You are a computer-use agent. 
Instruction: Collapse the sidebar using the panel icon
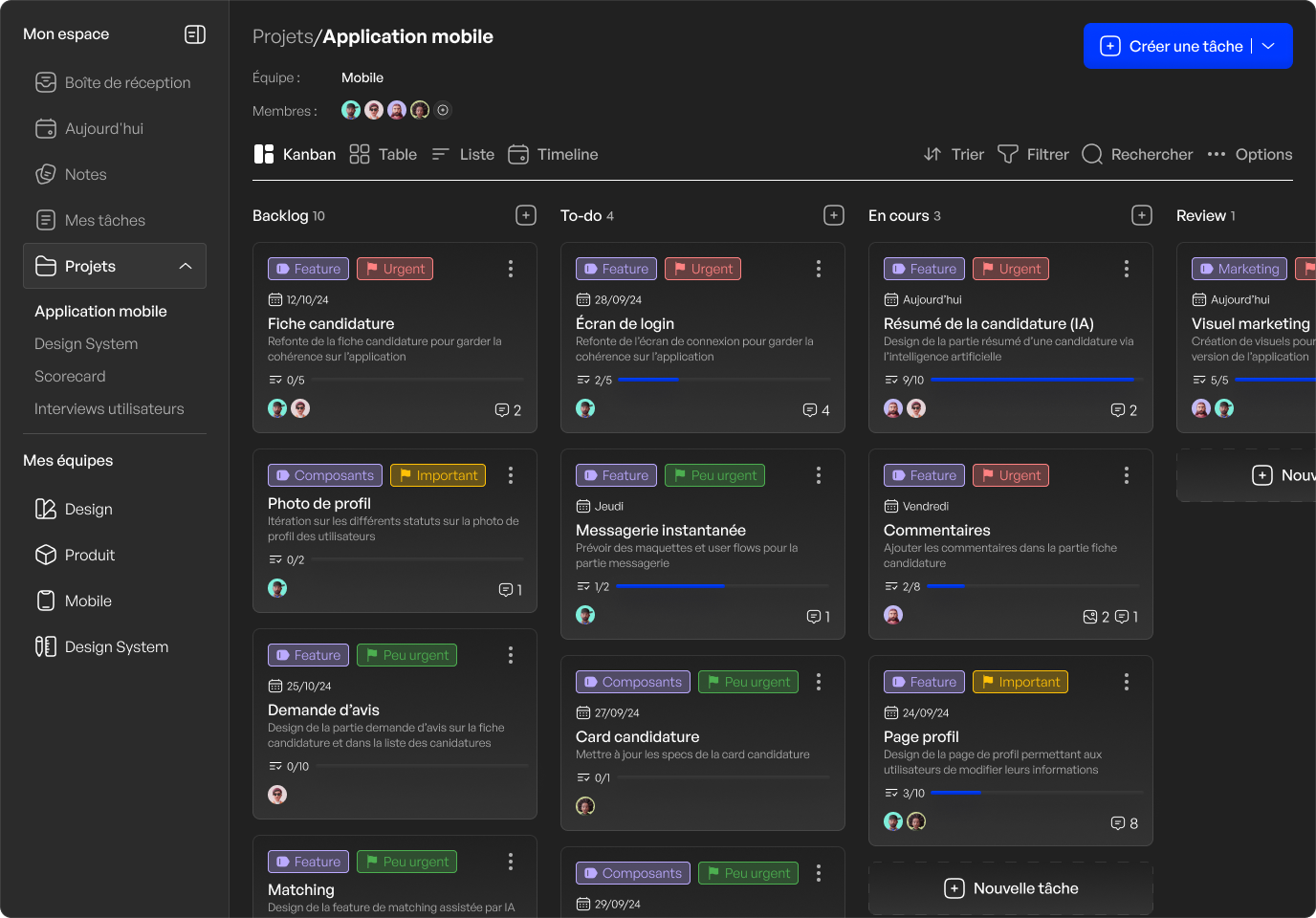195,34
